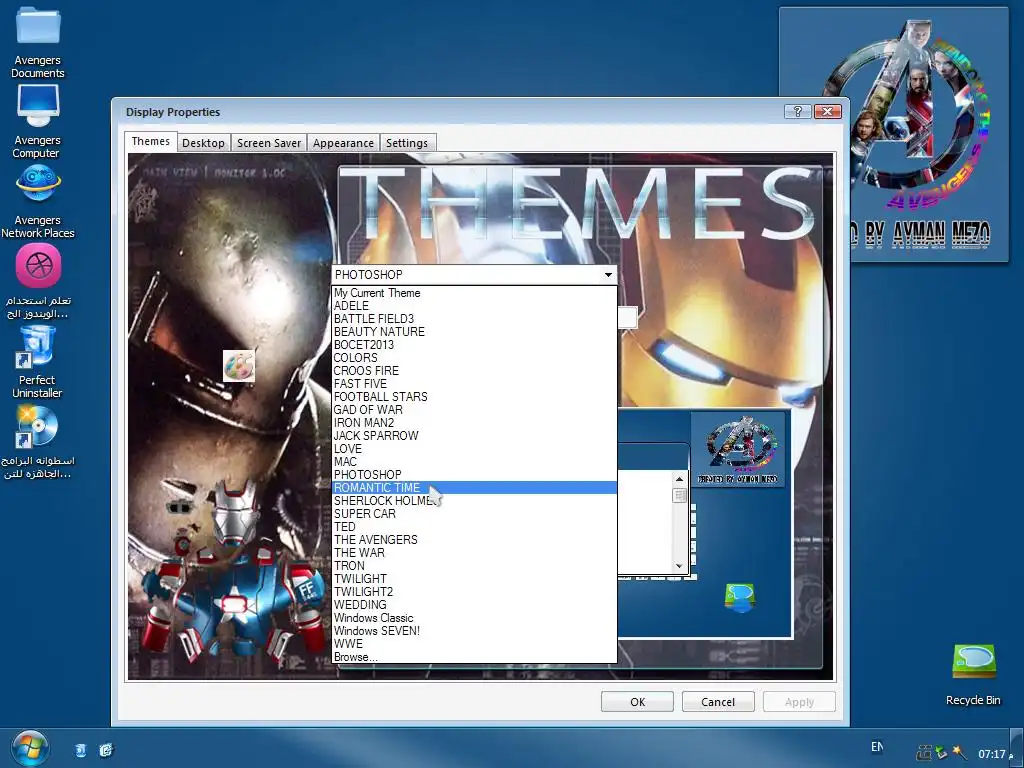Click the first quick launch taskbar icon
Viewport: 1024px width, 768px height.
click(80, 750)
